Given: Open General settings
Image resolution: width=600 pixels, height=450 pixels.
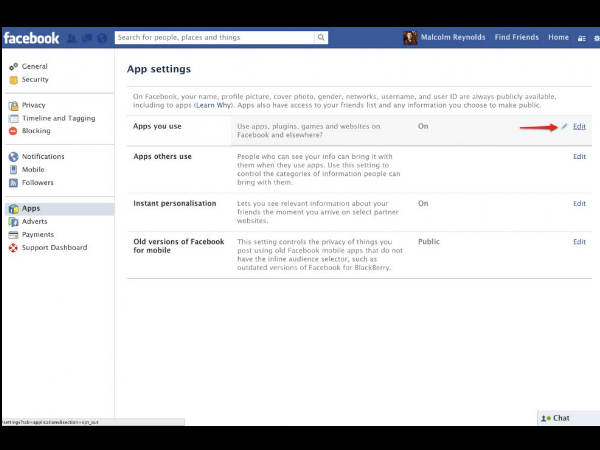Looking at the screenshot, I should (34, 66).
